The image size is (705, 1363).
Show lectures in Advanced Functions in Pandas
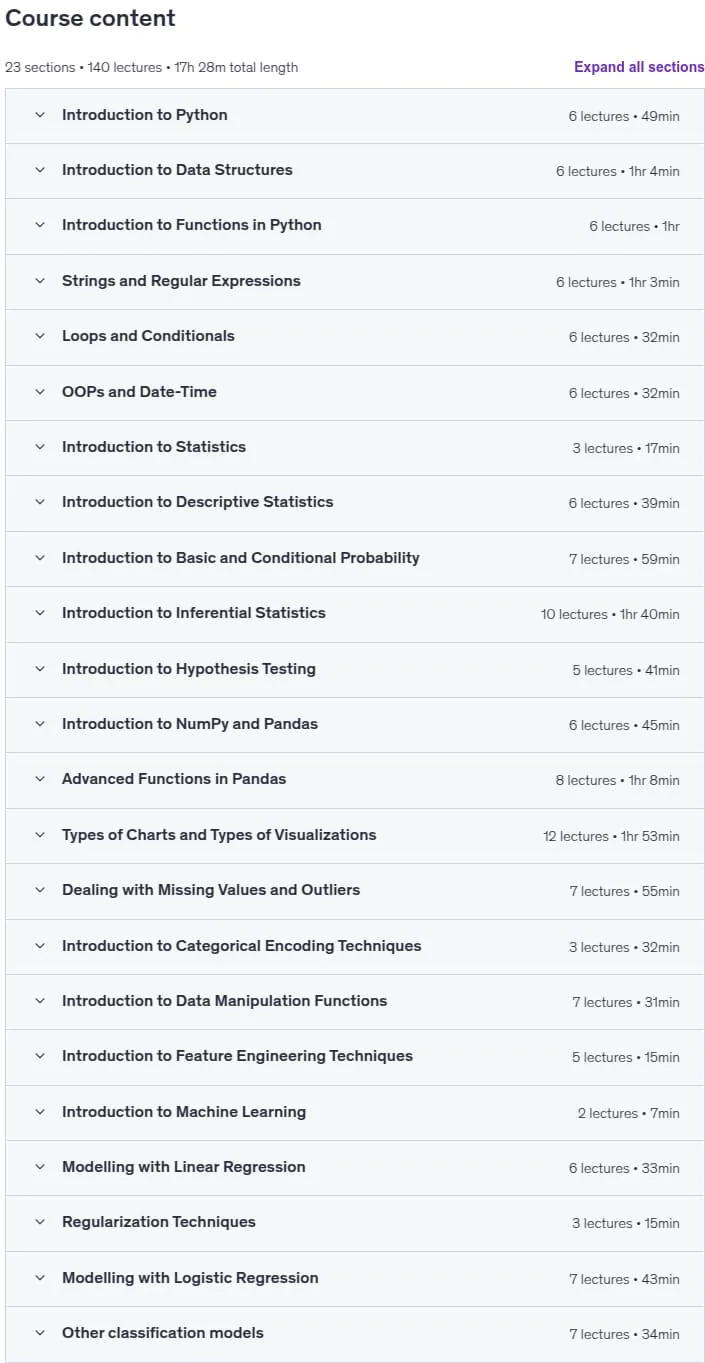(x=355, y=780)
